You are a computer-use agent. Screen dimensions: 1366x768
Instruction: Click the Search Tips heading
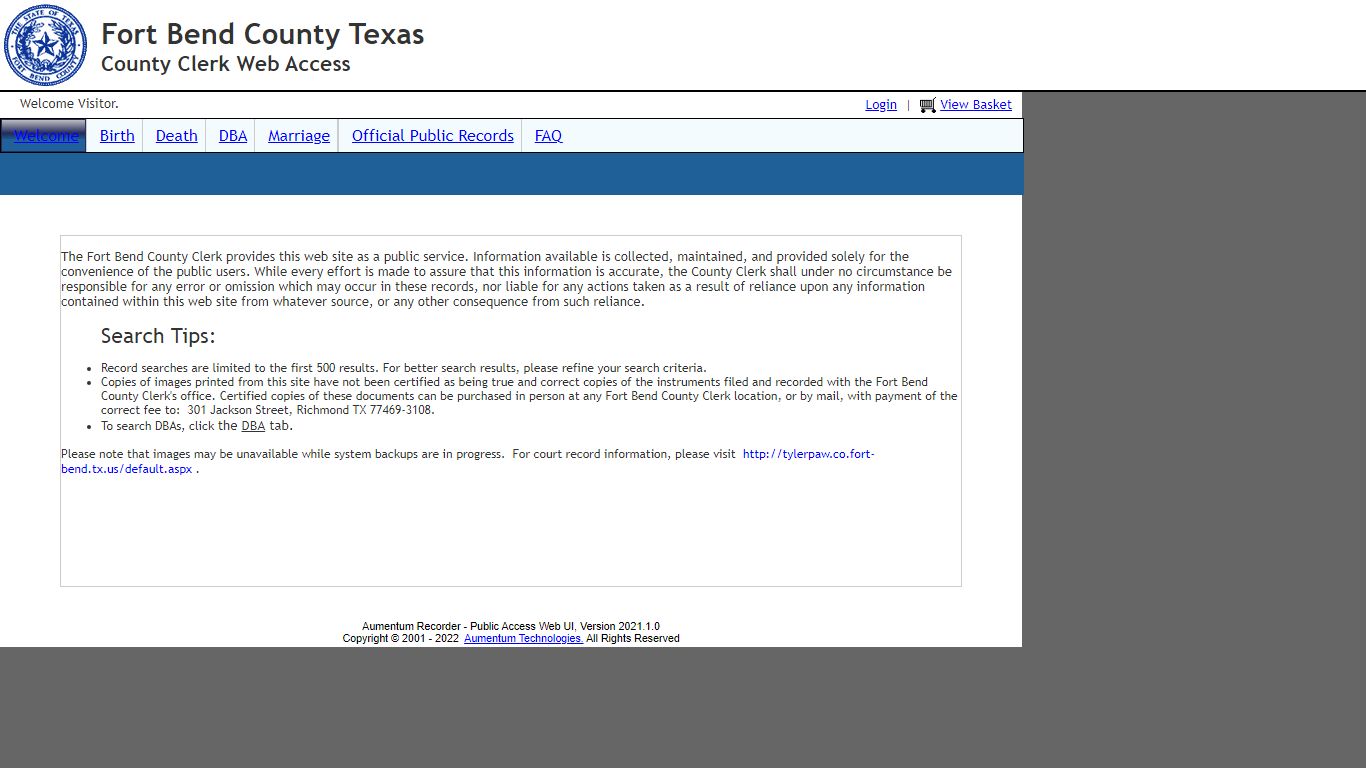(x=158, y=336)
